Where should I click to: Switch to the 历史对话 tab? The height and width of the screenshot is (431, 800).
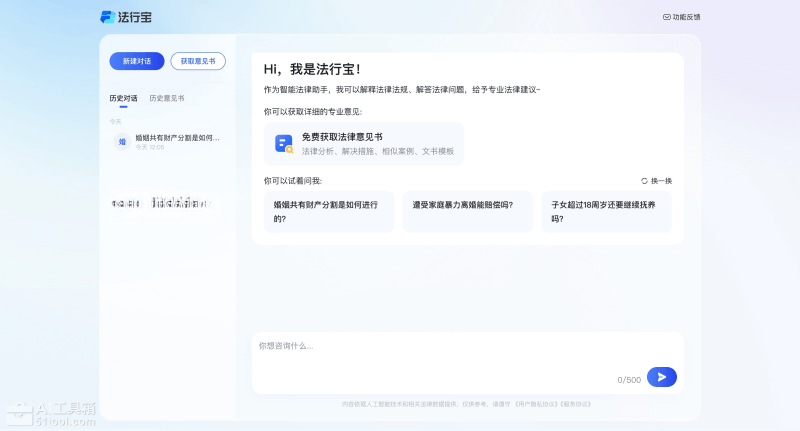(x=123, y=98)
